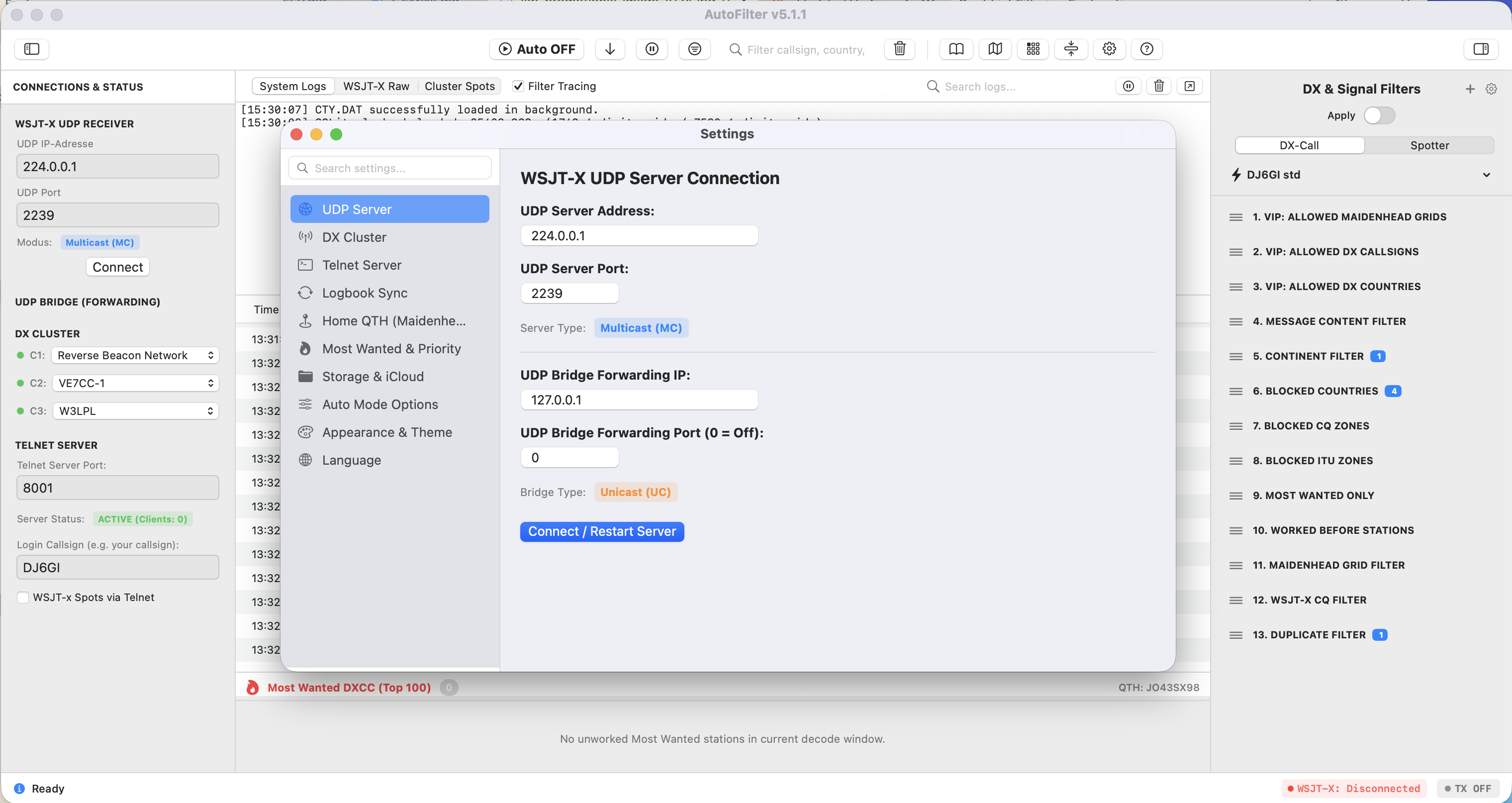The image size is (1512, 803).
Task: Toggle the left sidebar icon
Action: pos(32,49)
